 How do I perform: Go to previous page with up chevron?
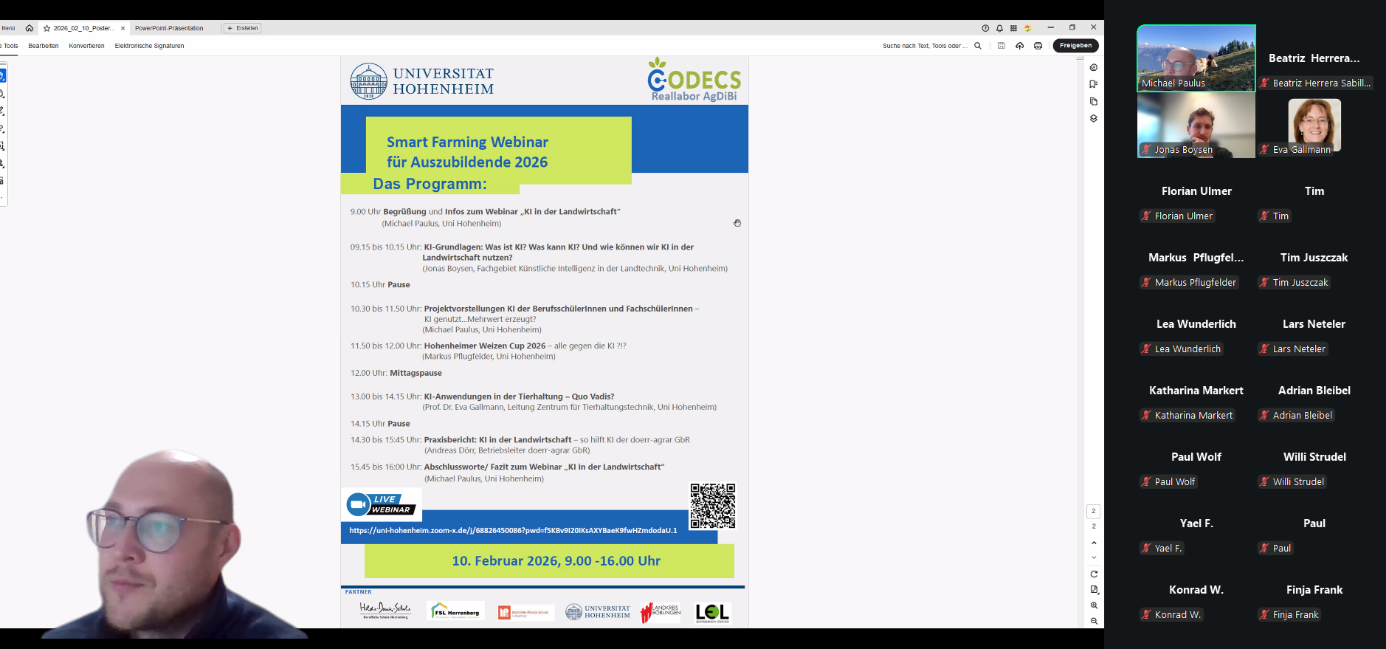[1094, 542]
